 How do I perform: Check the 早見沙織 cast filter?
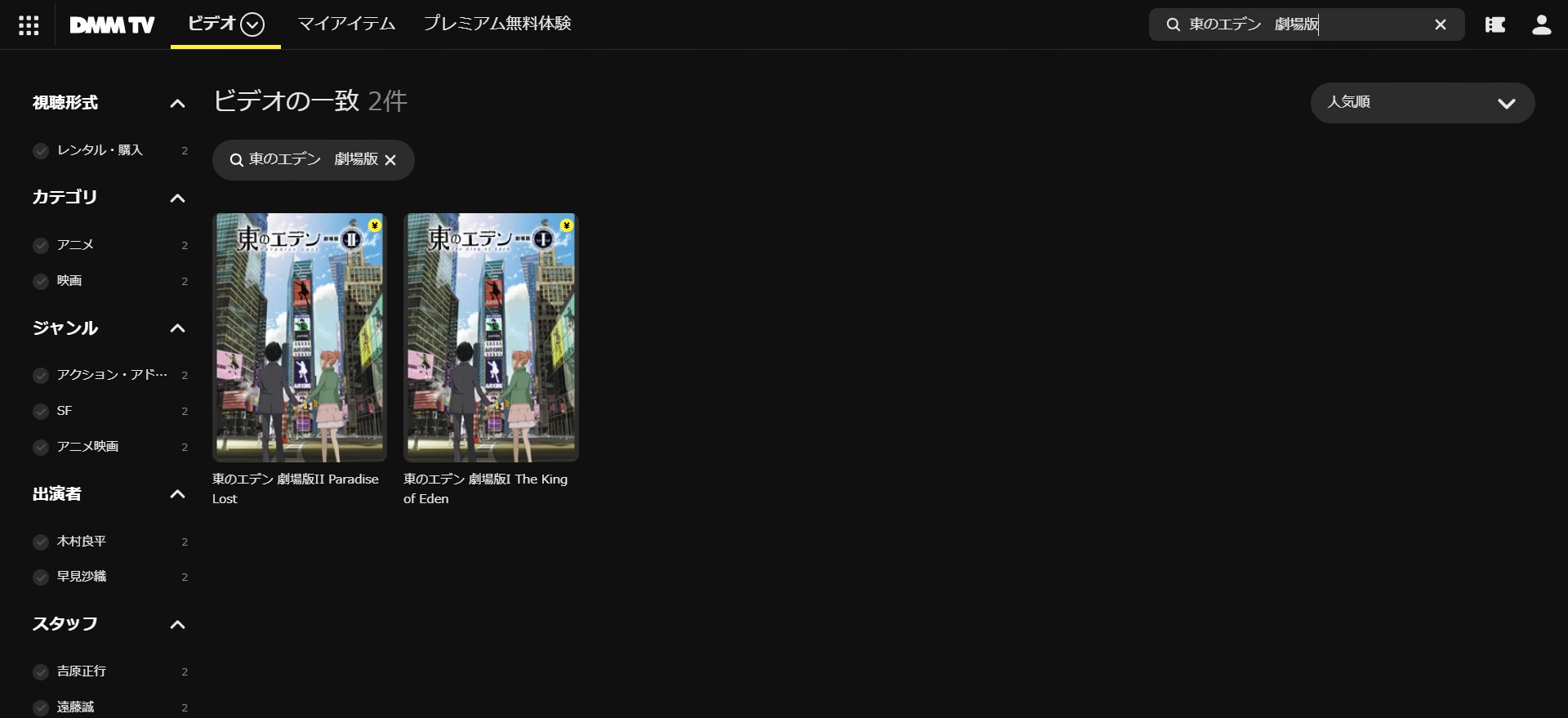(x=41, y=578)
